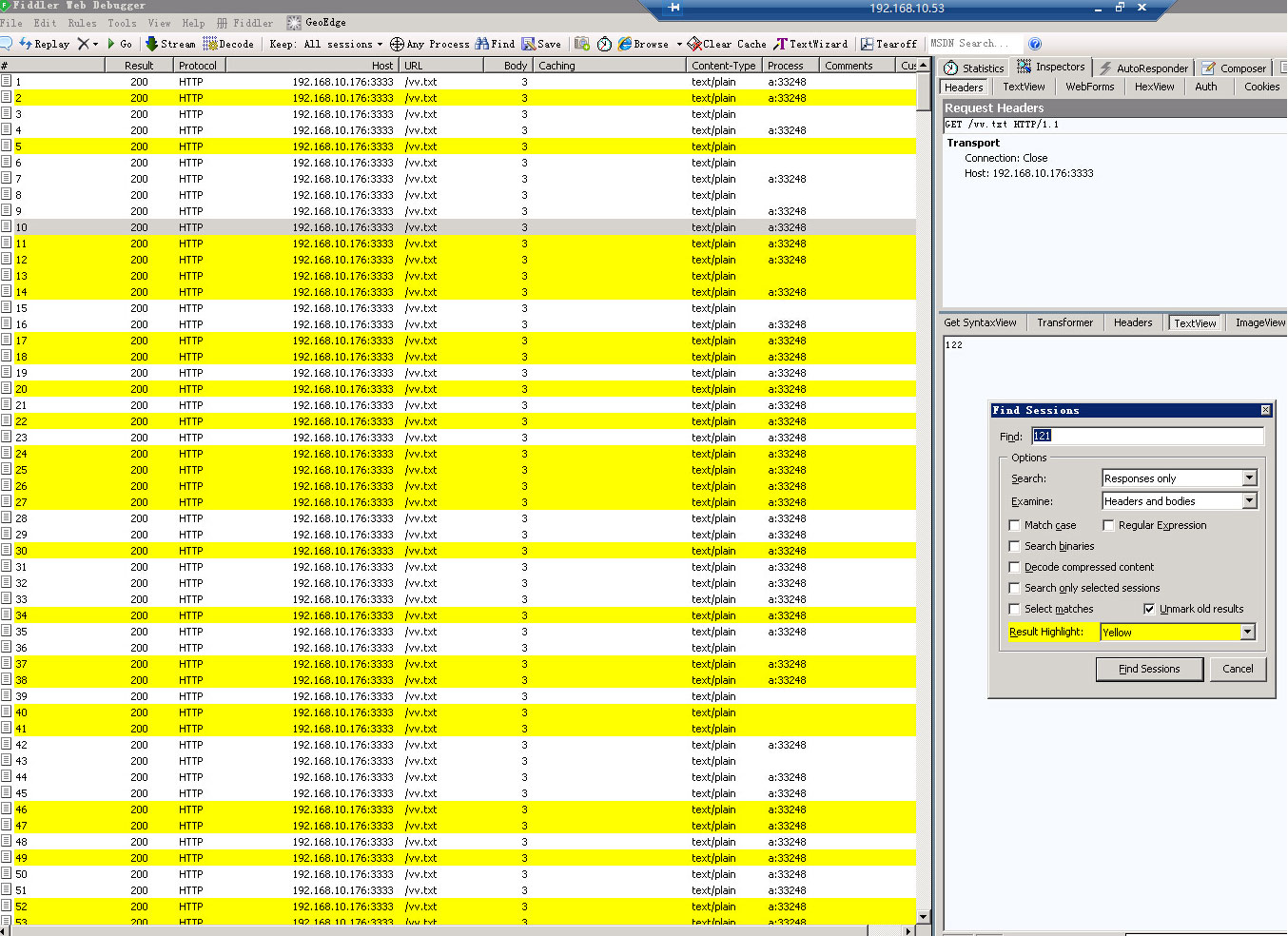
Task: Open the Help menu
Action: point(193,23)
